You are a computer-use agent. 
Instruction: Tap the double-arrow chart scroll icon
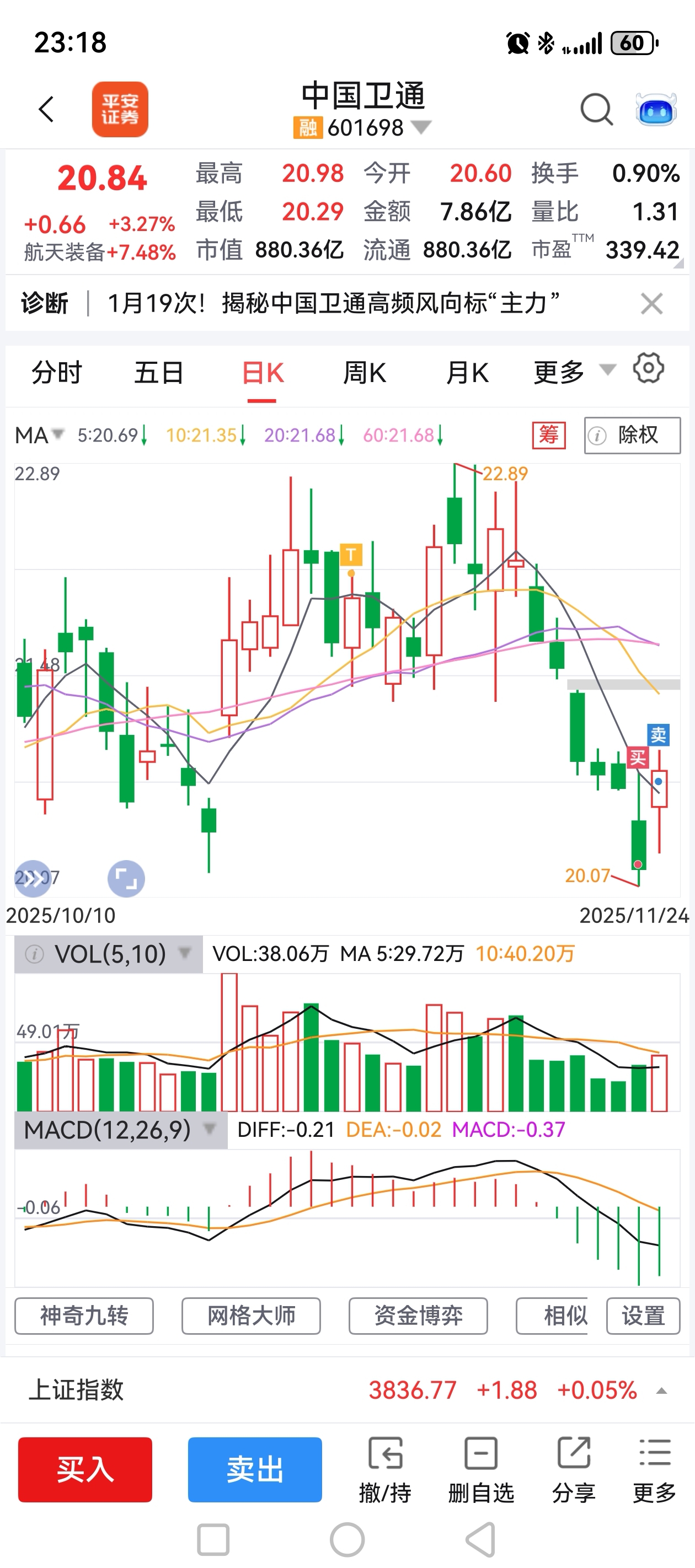(33, 878)
